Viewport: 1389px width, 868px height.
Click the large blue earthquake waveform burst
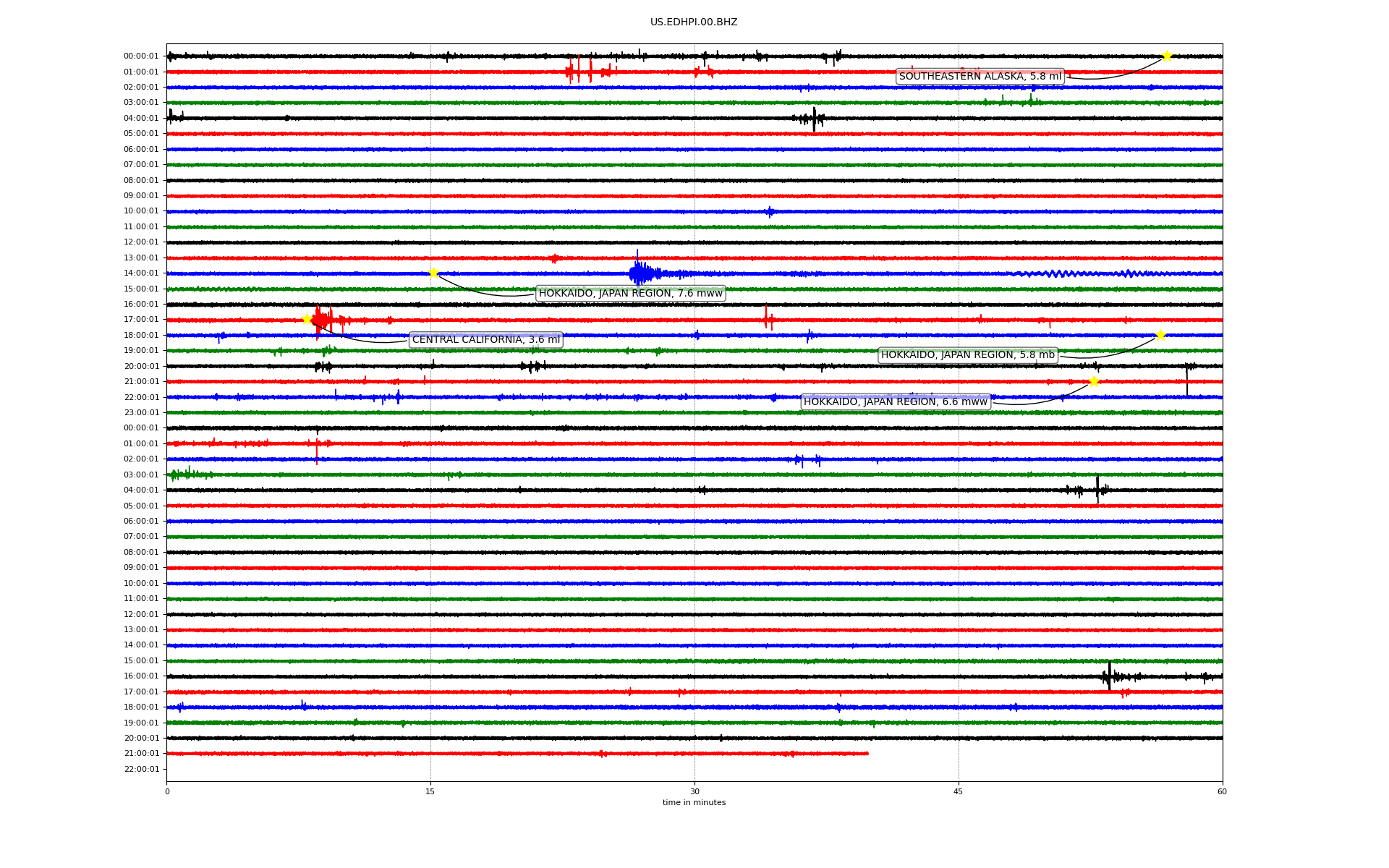pos(640,273)
